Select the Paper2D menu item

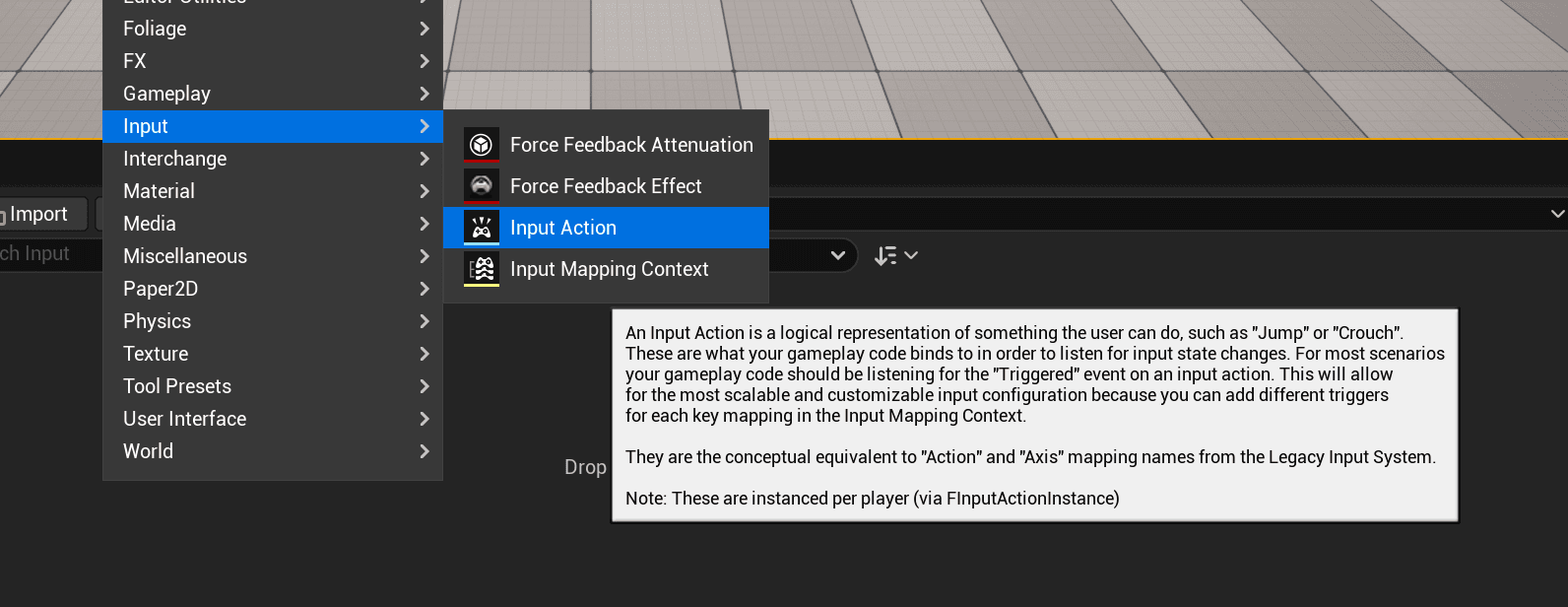click(161, 289)
